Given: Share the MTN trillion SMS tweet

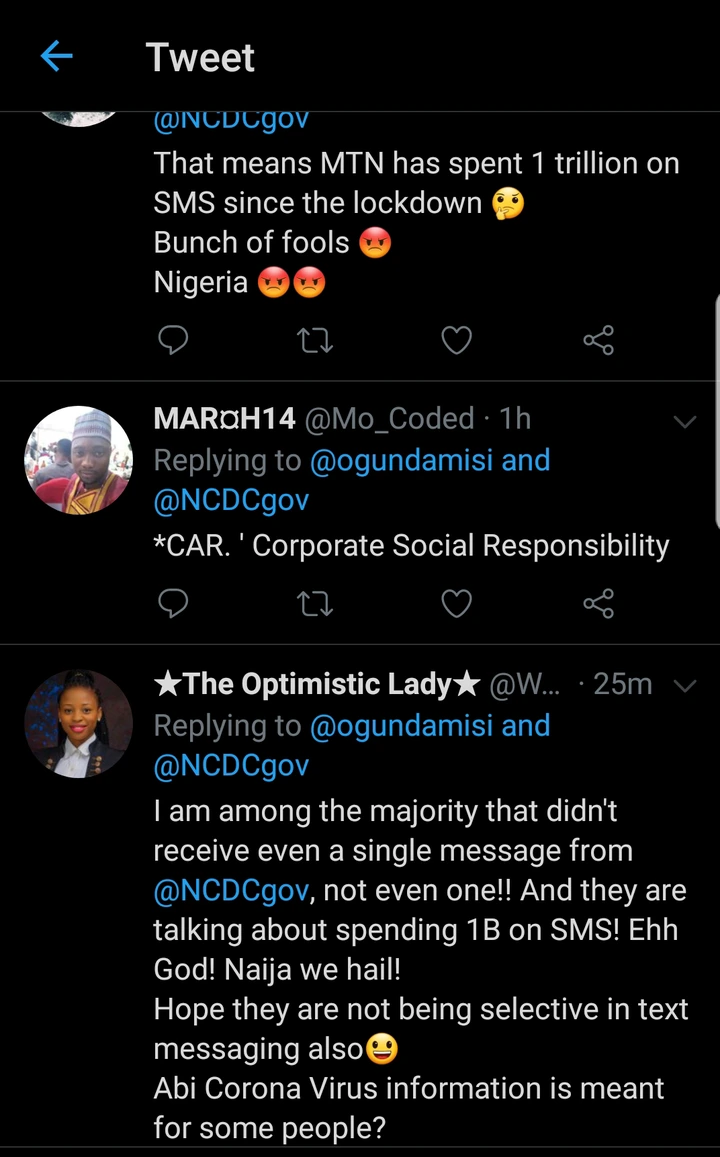Looking at the screenshot, I should click(598, 342).
